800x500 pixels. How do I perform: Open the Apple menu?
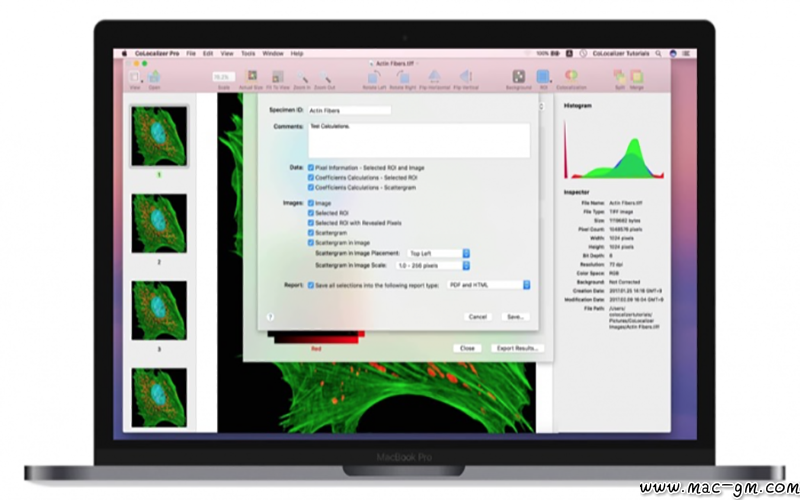click(124, 53)
